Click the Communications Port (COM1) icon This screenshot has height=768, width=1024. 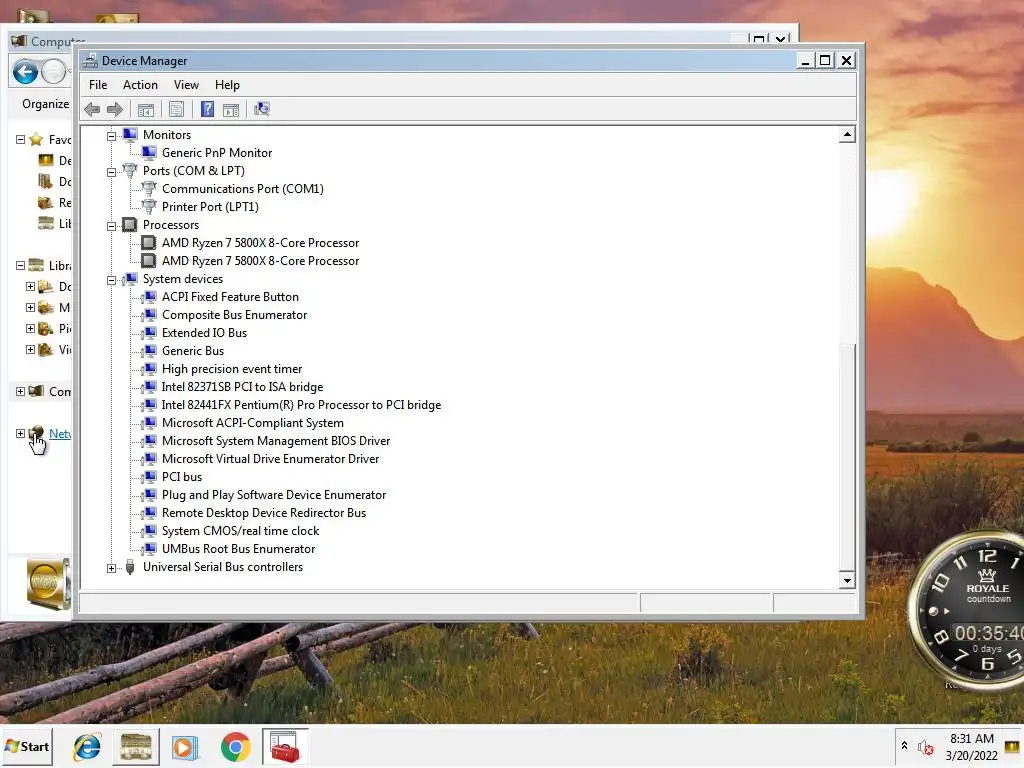[x=149, y=189]
